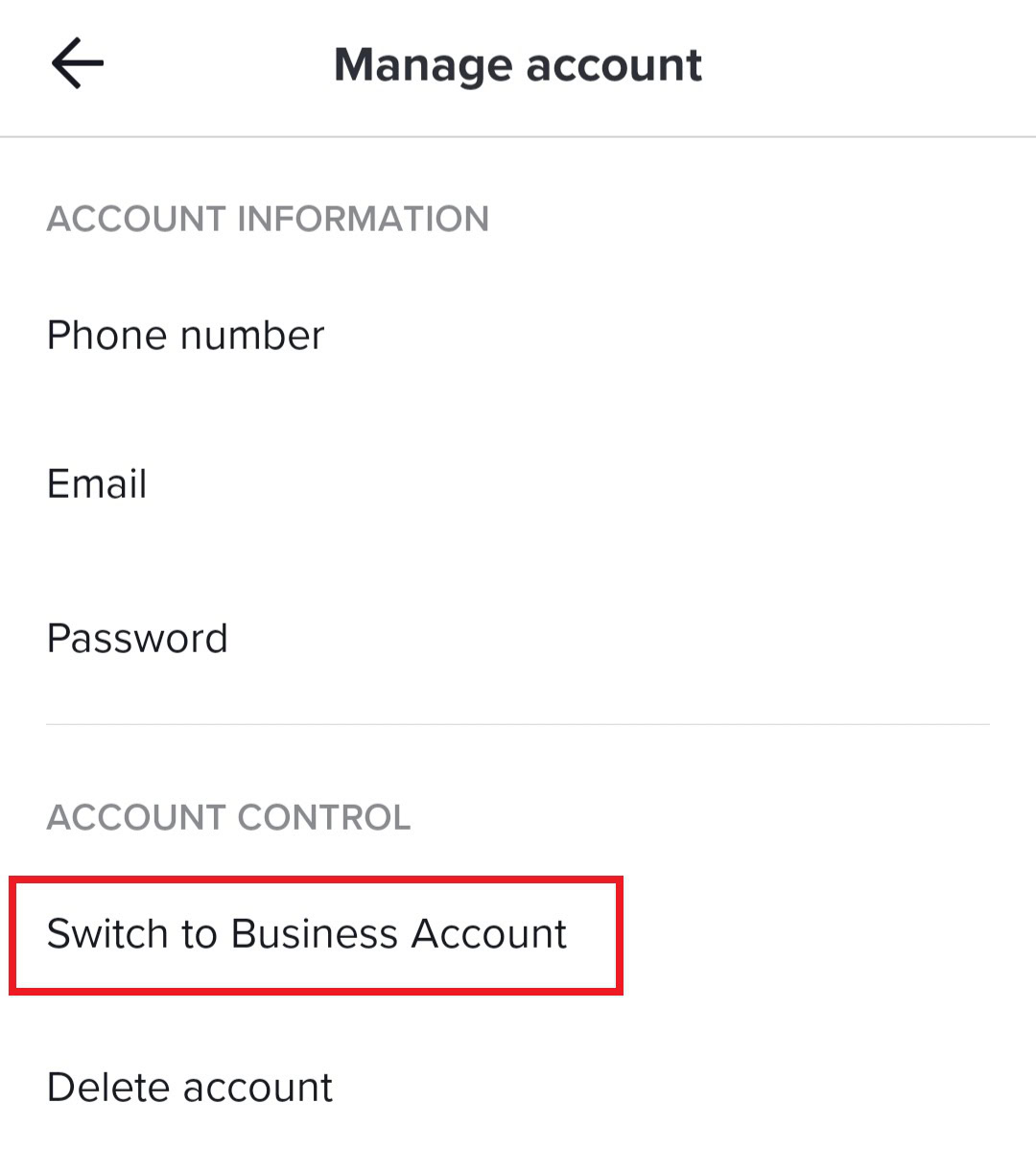Open the Email setting

97,484
